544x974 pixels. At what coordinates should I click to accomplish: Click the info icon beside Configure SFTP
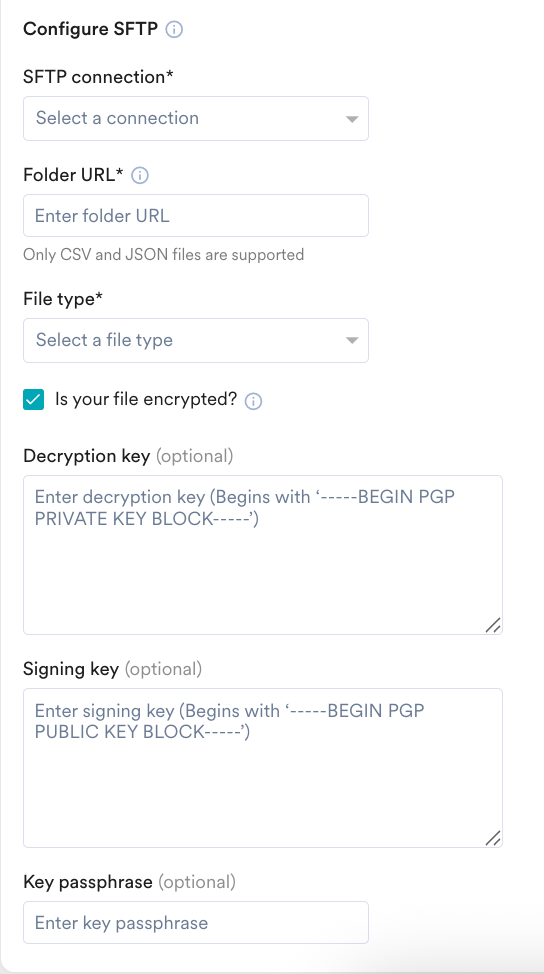click(x=175, y=30)
